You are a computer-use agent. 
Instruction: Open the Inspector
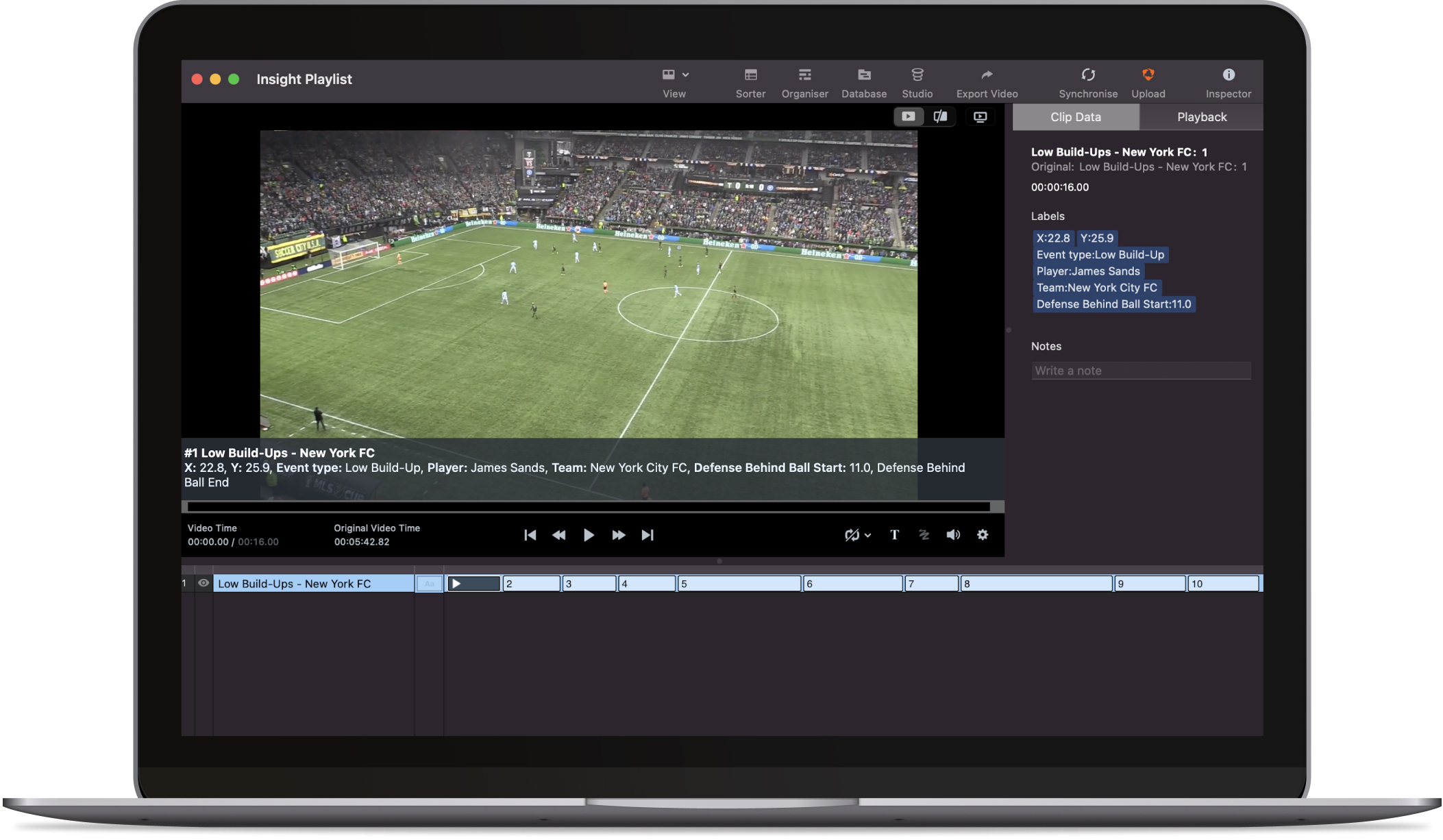(1228, 82)
